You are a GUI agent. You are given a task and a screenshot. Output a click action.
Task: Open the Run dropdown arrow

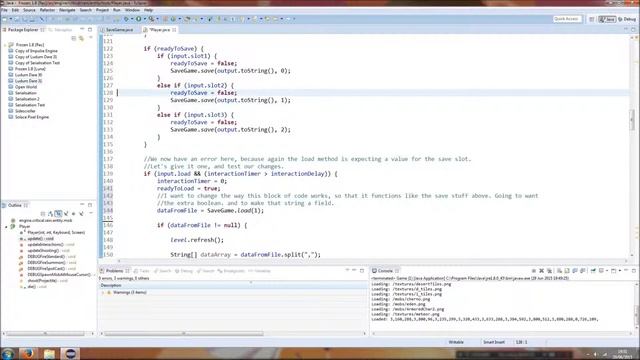click(144, 19)
